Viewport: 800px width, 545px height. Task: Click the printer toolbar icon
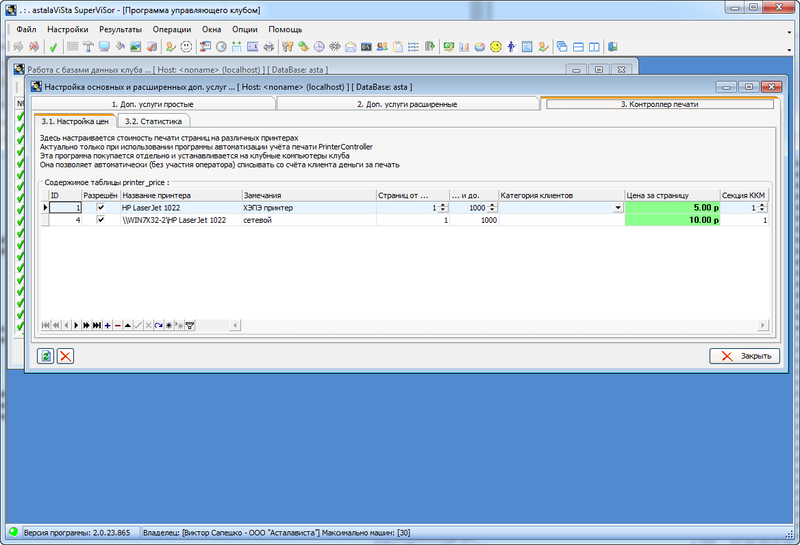pos(269,47)
